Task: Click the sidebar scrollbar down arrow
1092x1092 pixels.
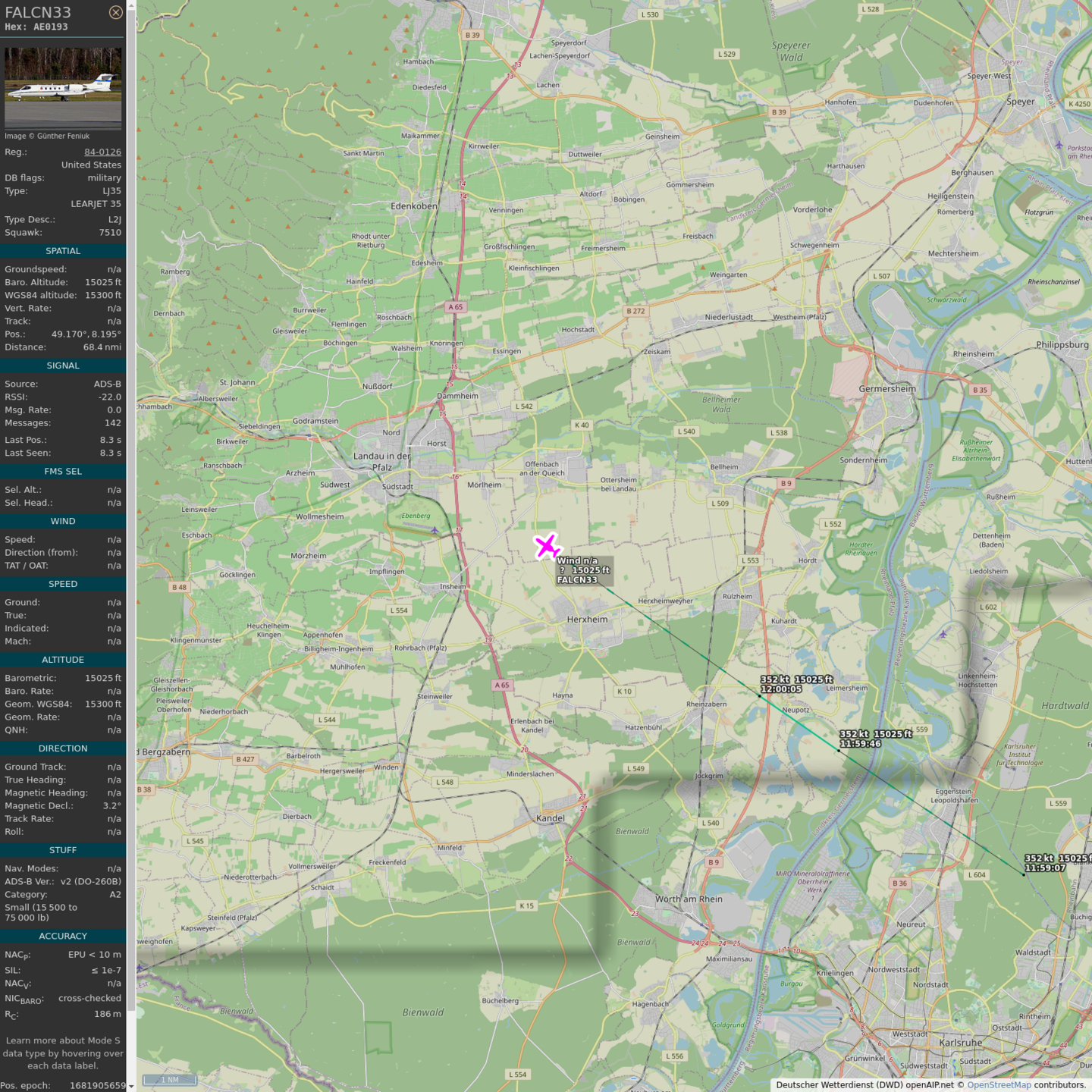Action: point(131,1087)
